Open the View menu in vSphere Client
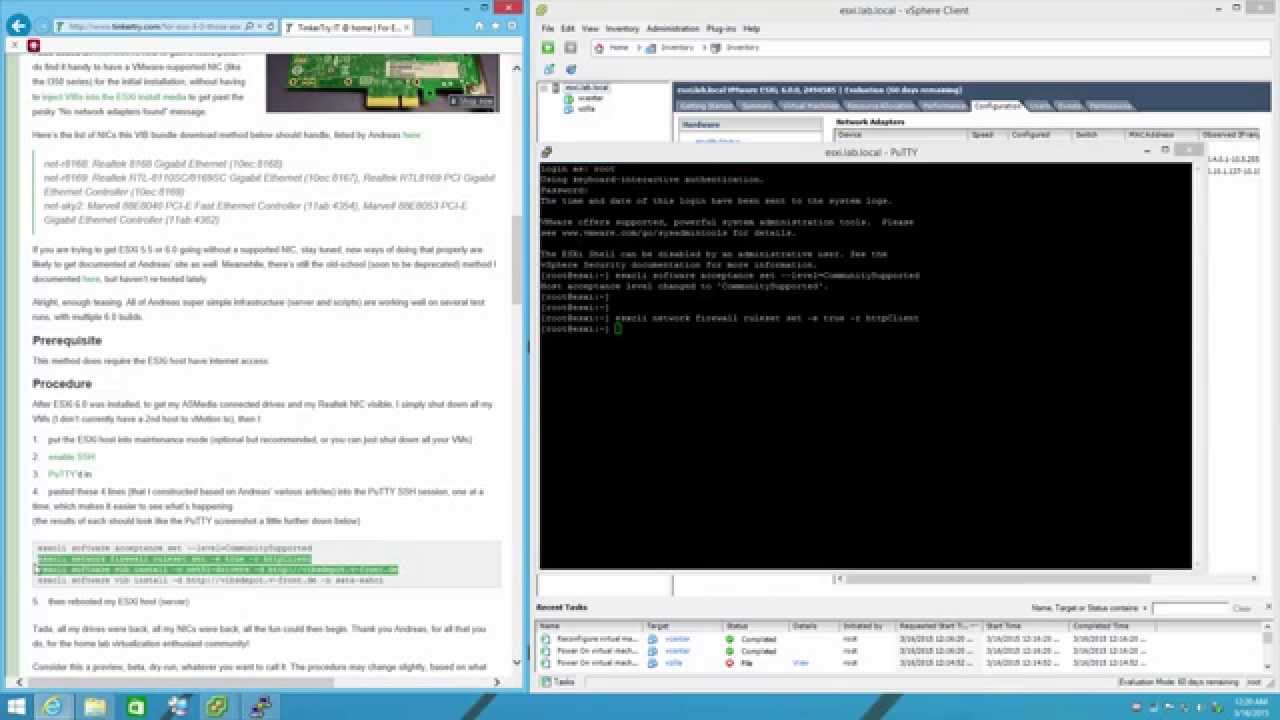Image resolution: width=1280 pixels, height=720 pixels. (x=591, y=29)
